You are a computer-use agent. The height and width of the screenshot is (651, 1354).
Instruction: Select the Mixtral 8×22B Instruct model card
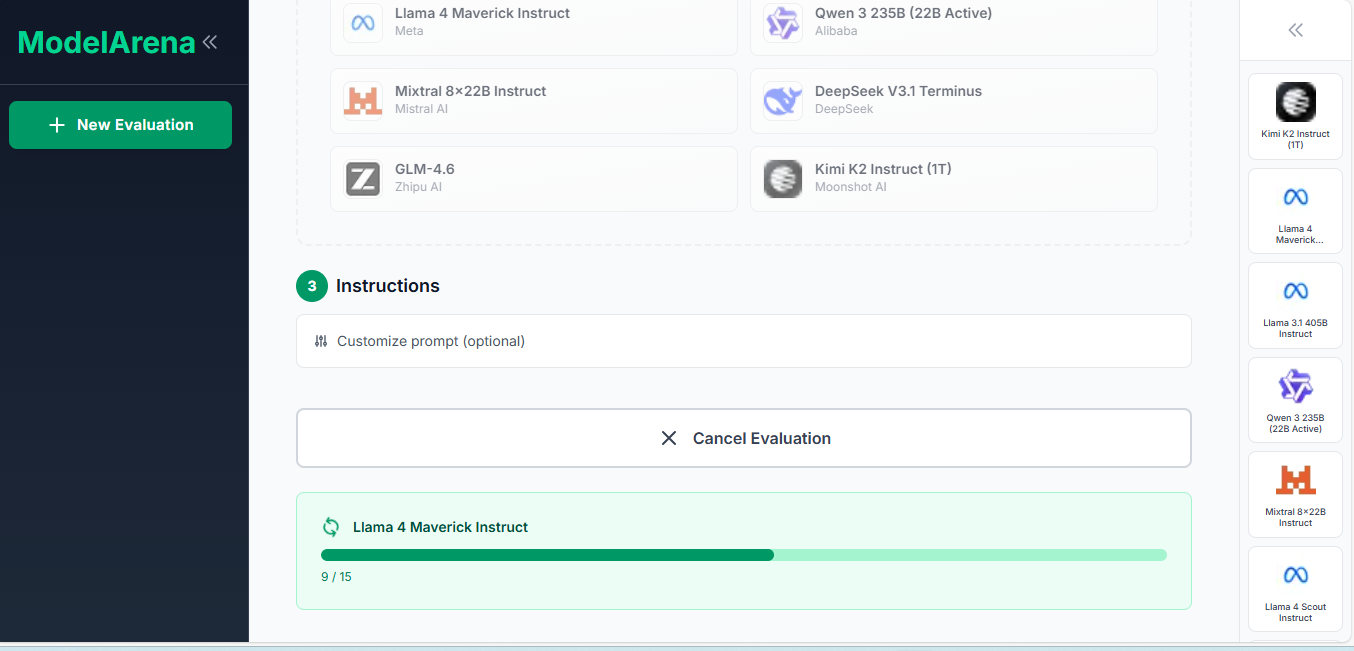[x=534, y=101]
